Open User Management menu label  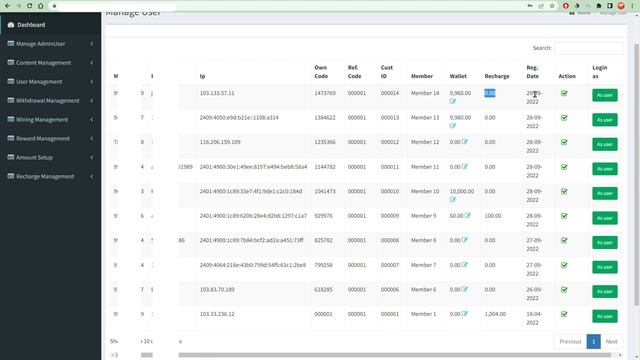(x=39, y=82)
